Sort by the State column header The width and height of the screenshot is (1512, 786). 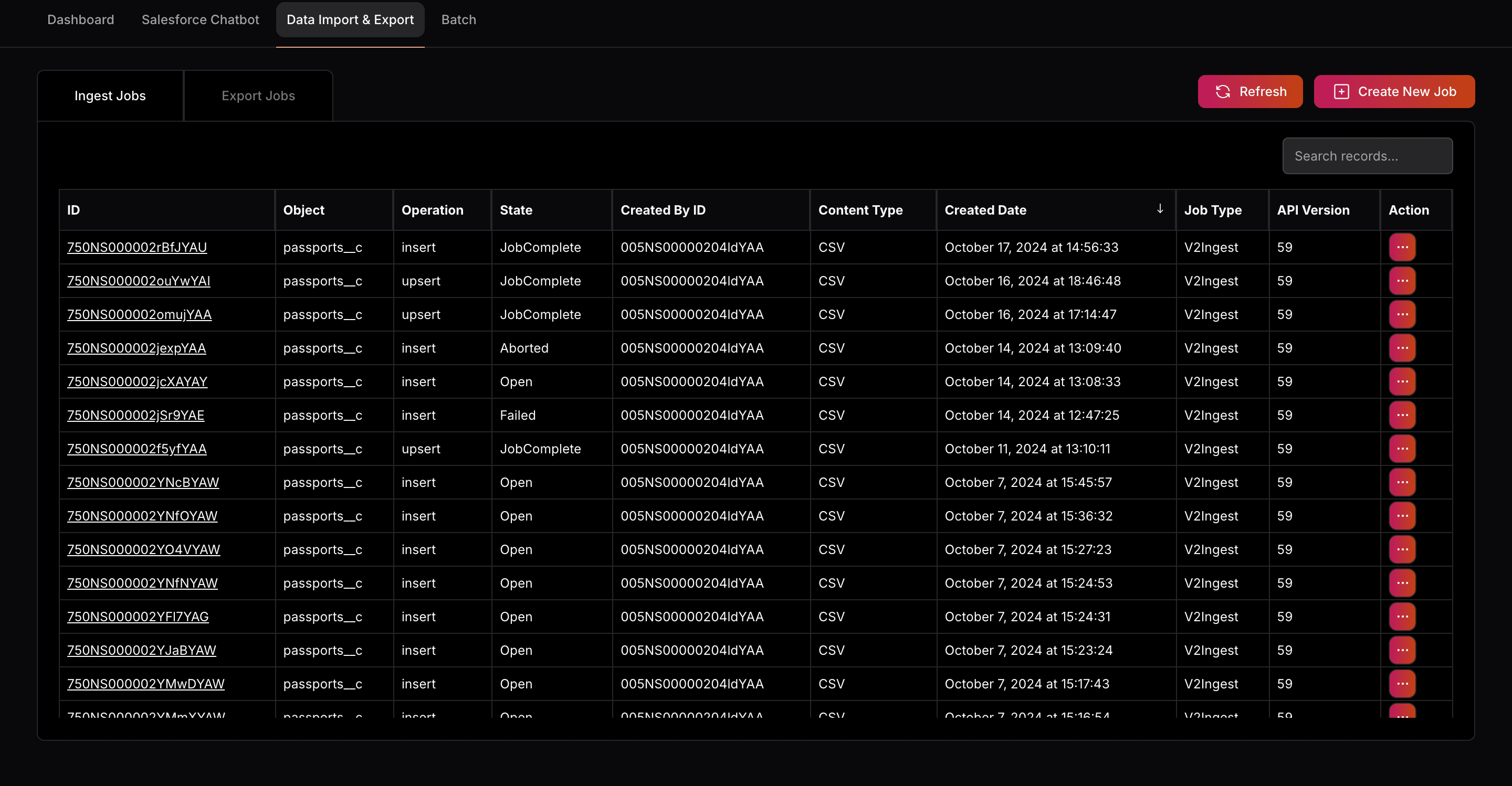click(516, 210)
